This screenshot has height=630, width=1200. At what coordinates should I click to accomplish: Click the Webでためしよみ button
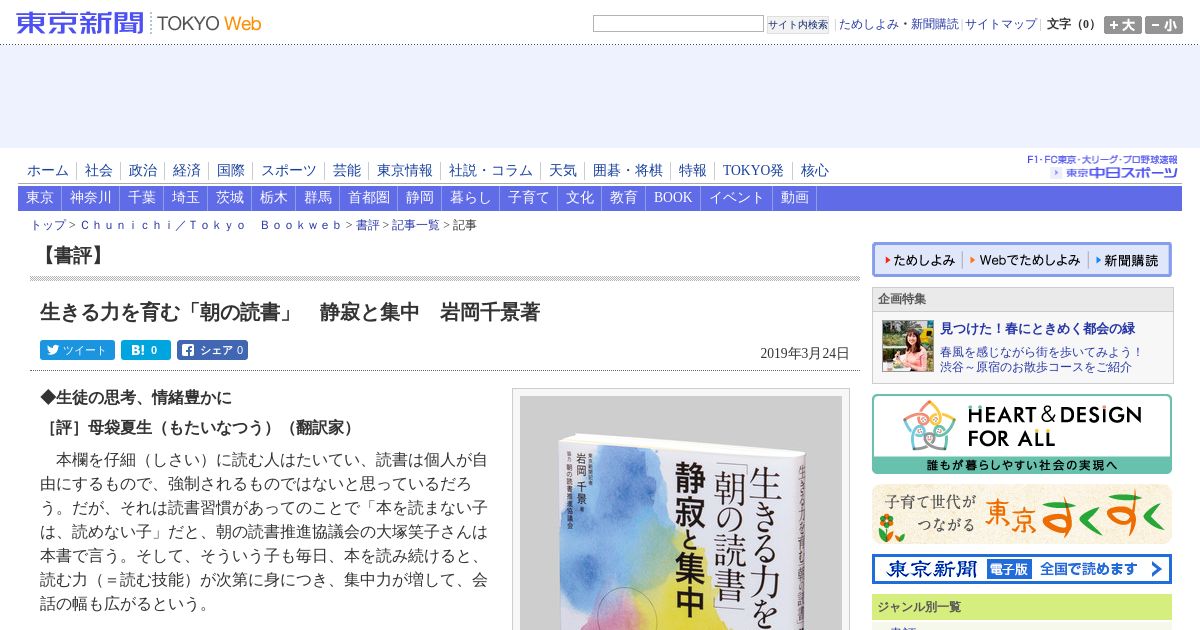tap(1025, 260)
